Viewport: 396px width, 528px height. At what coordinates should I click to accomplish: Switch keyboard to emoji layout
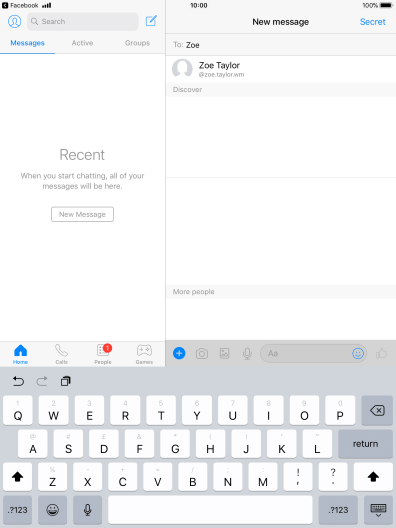pyautogui.click(x=53, y=510)
